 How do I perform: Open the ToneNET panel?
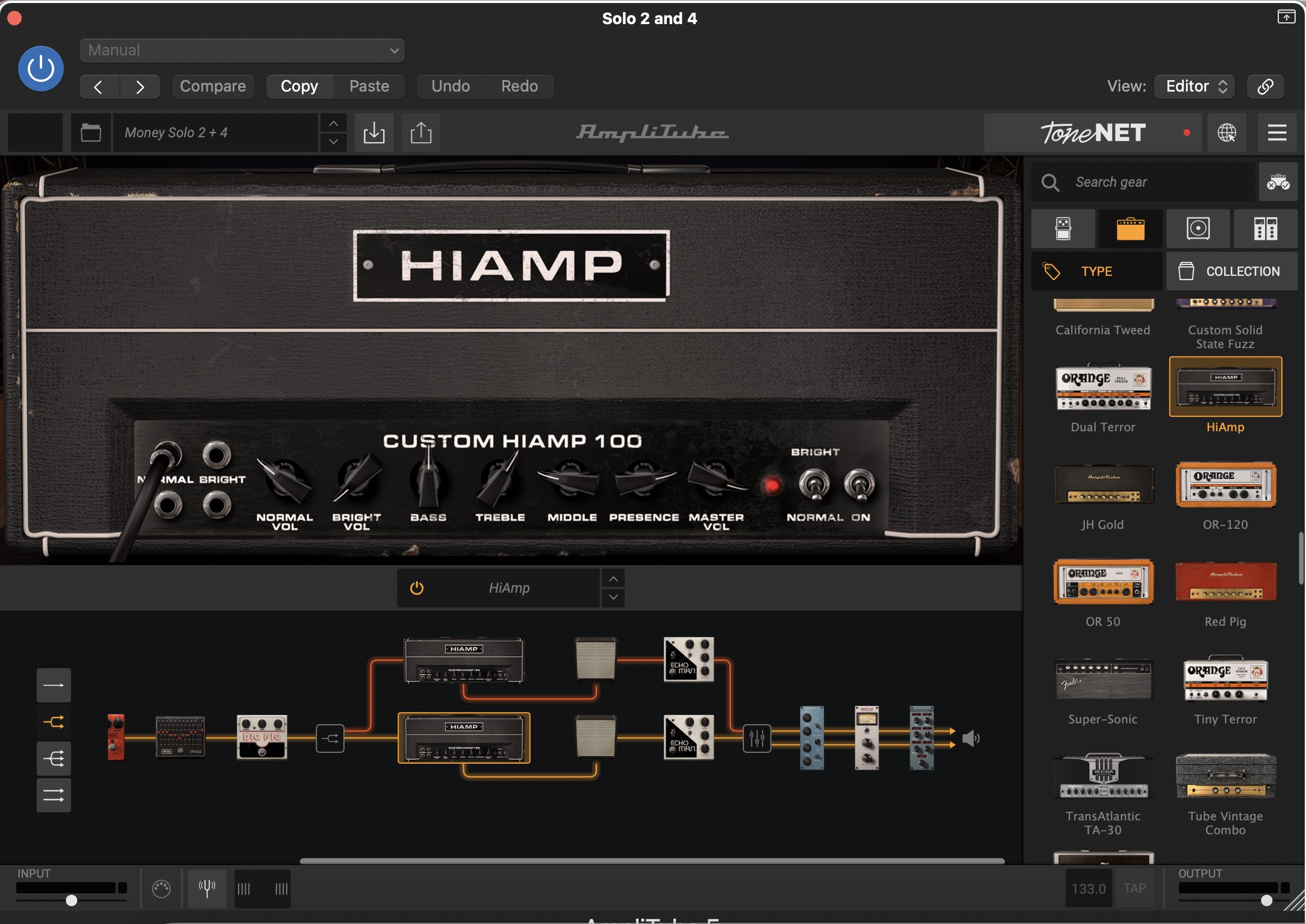(x=1093, y=133)
